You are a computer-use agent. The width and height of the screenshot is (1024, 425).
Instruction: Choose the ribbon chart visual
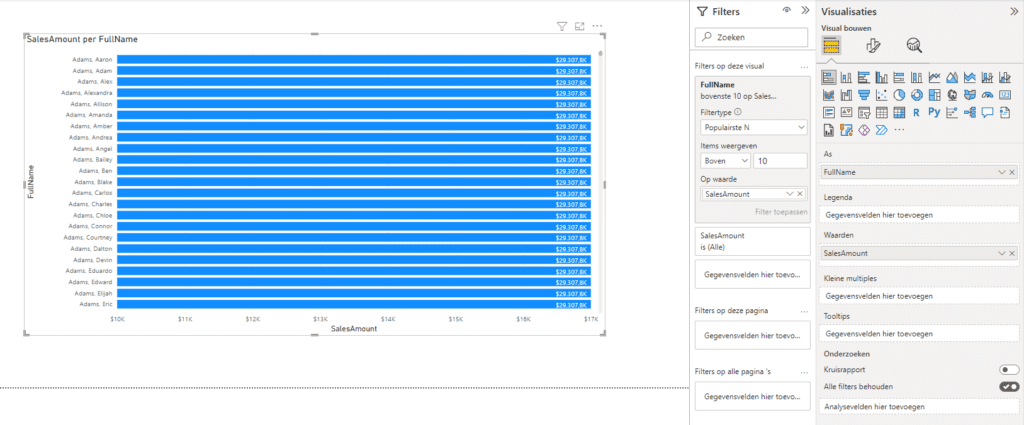[829, 95]
